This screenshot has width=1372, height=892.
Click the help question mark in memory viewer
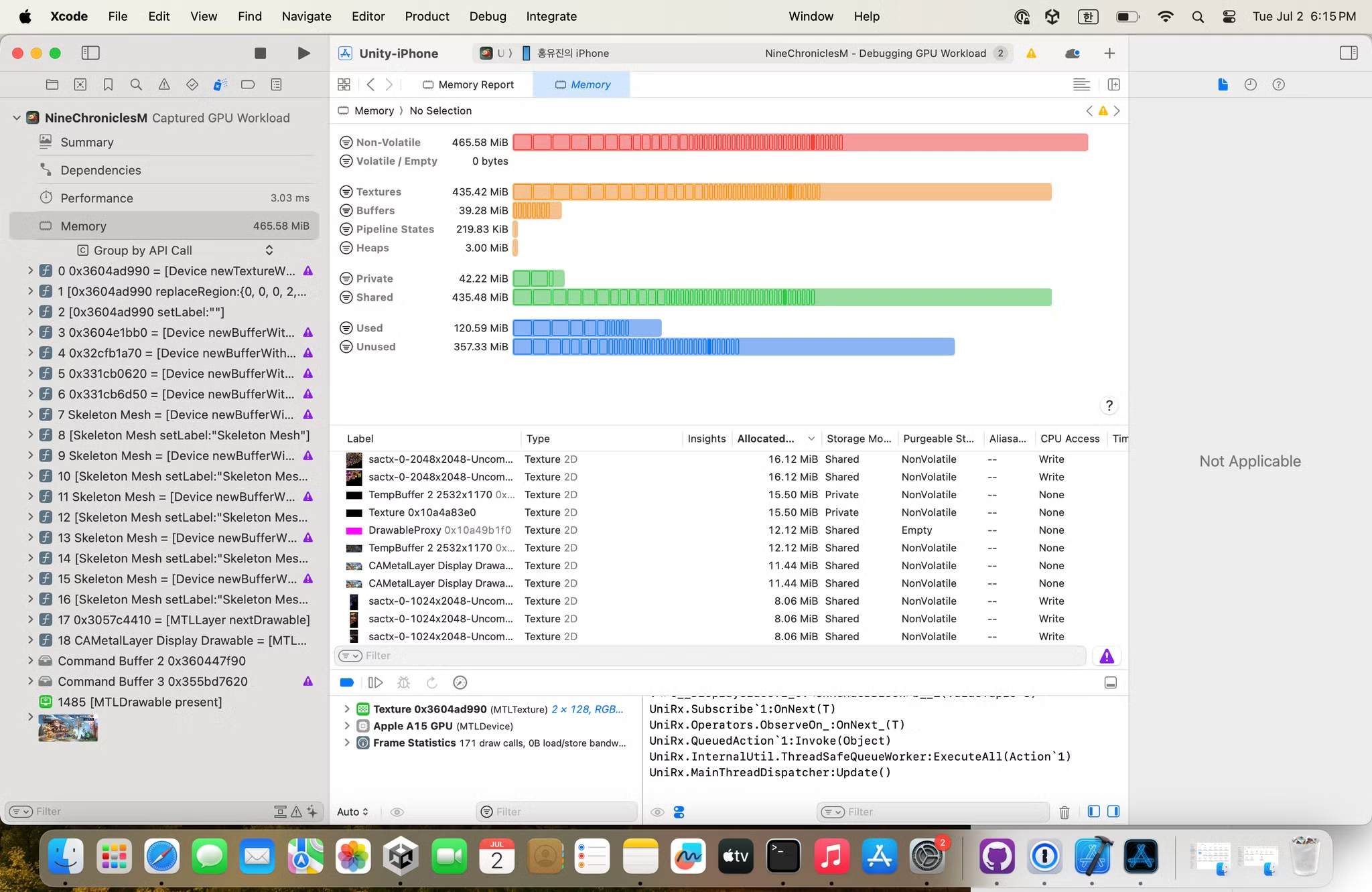[x=1109, y=405]
